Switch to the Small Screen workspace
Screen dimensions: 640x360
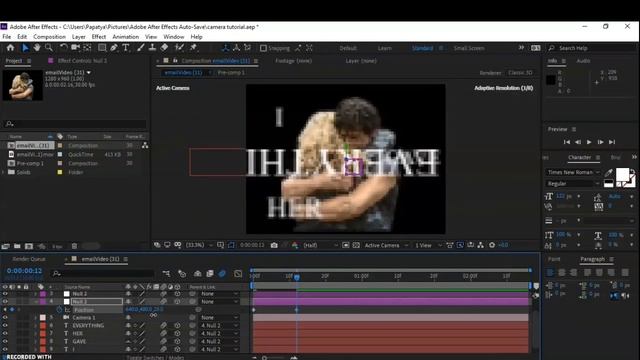click(469, 48)
